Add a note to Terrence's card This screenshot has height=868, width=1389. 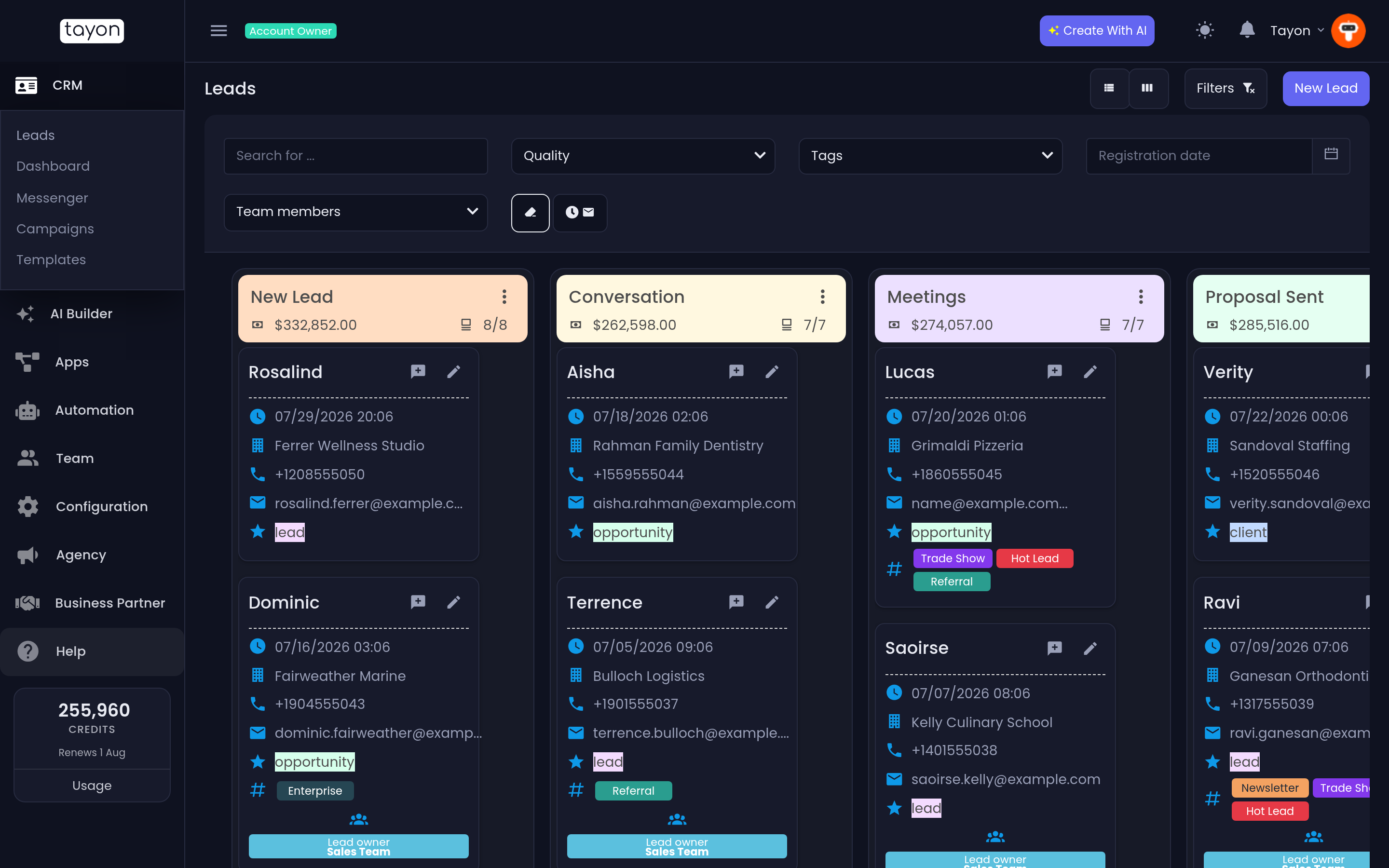pyautogui.click(x=736, y=602)
